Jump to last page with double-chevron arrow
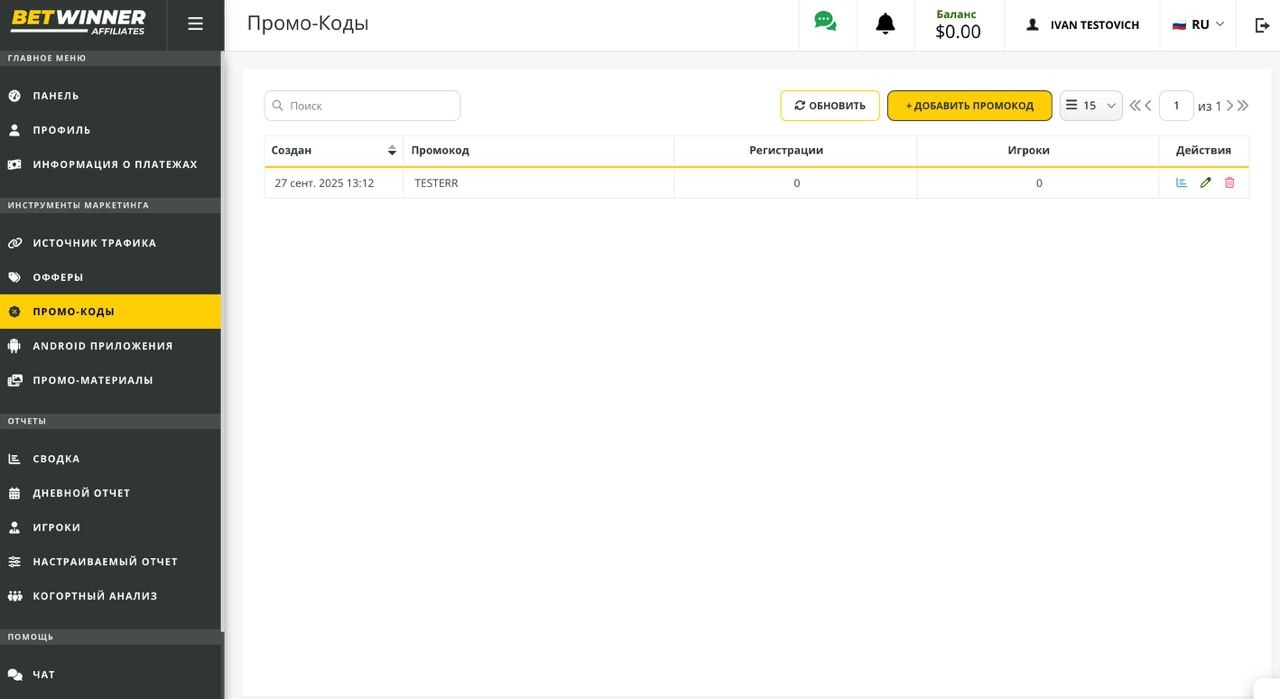The height and width of the screenshot is (699, 1280). pos(1243,104)
